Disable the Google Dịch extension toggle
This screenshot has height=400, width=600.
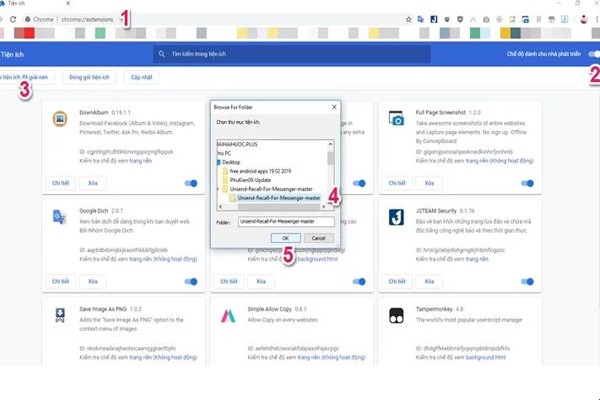point(191,282)
